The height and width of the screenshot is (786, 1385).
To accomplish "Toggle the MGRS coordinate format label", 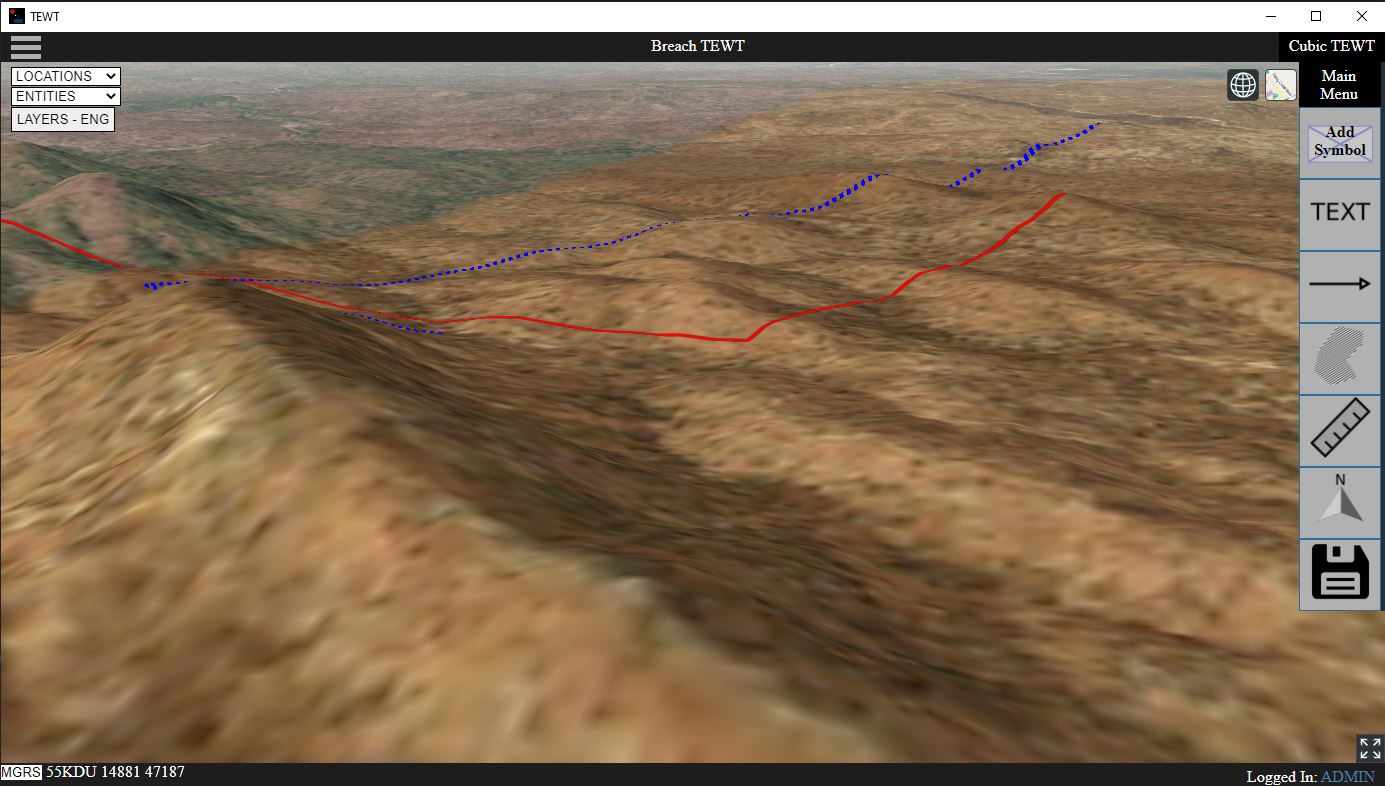I will pyautogui.click(x=21, y=773).
